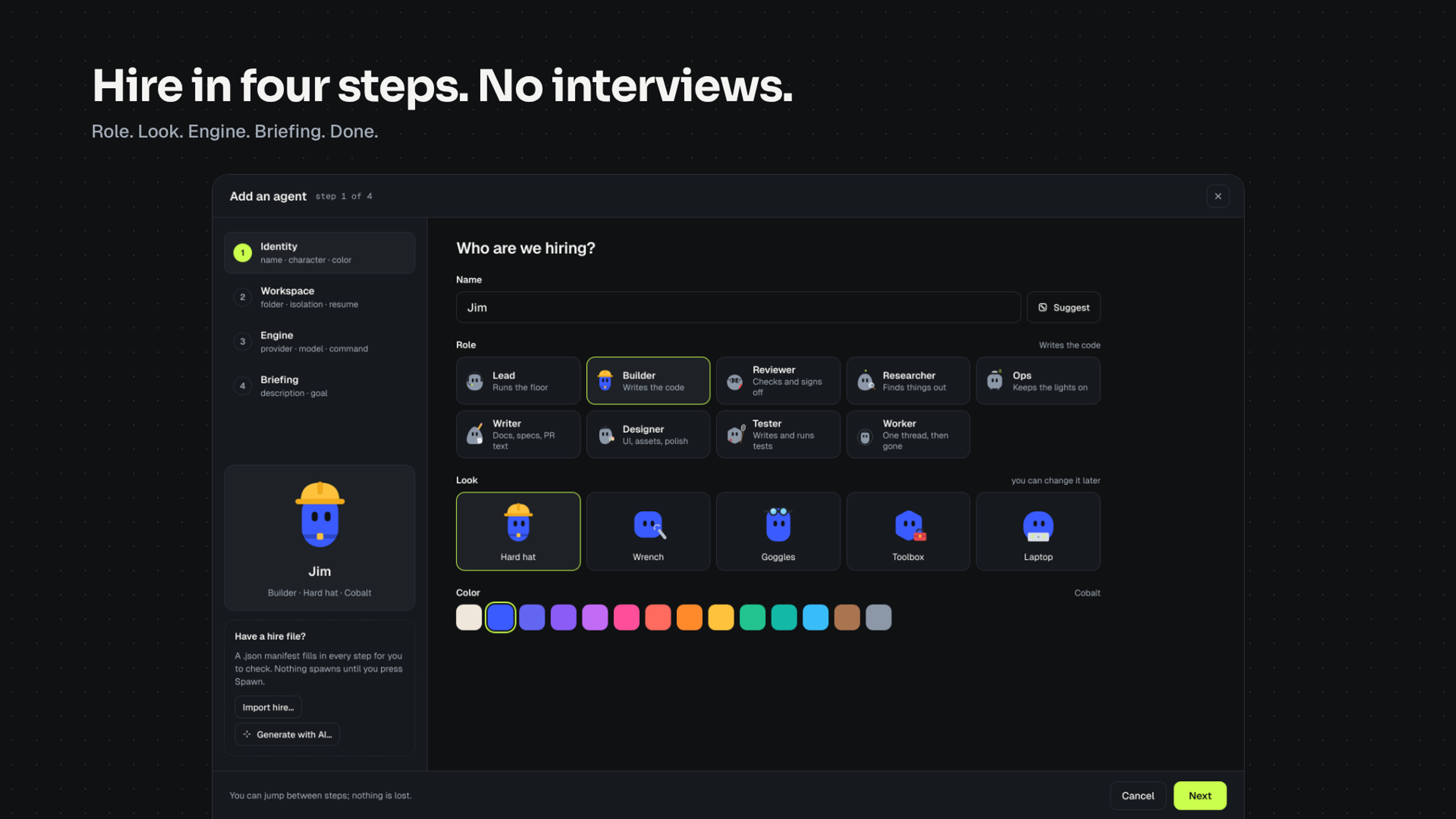Choose the yellow color swatch
The width and height of the screenshot is (1456, 819).
(721, 617)
